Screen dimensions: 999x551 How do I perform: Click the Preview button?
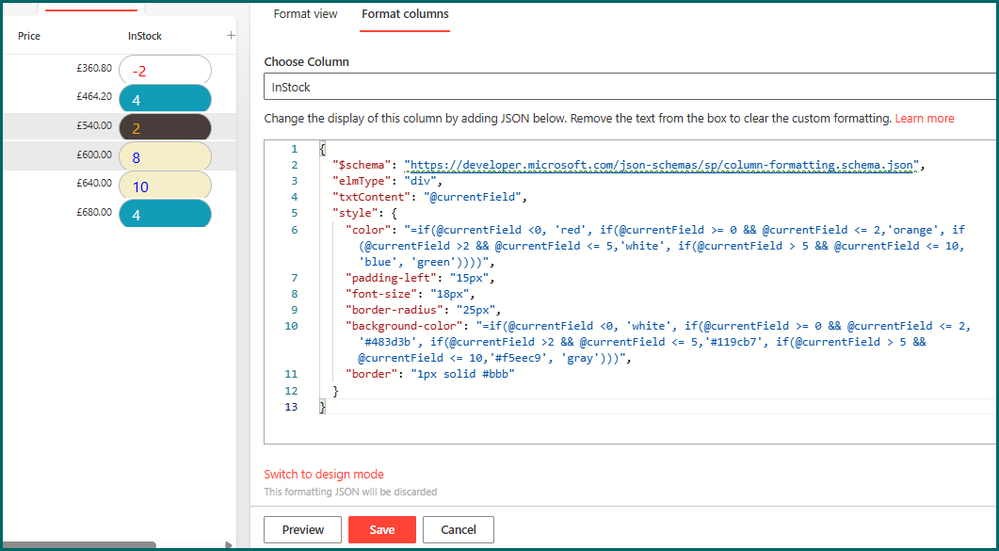303,529
